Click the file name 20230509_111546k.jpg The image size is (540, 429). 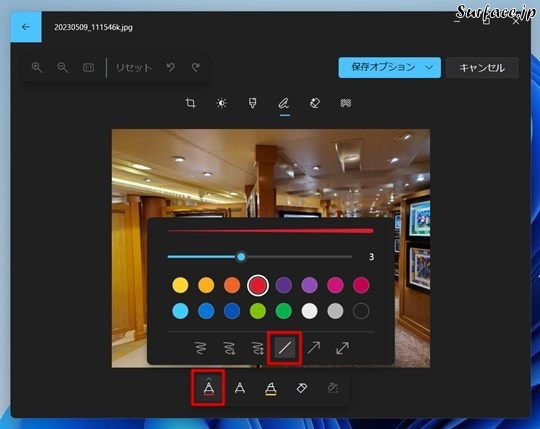93,27
